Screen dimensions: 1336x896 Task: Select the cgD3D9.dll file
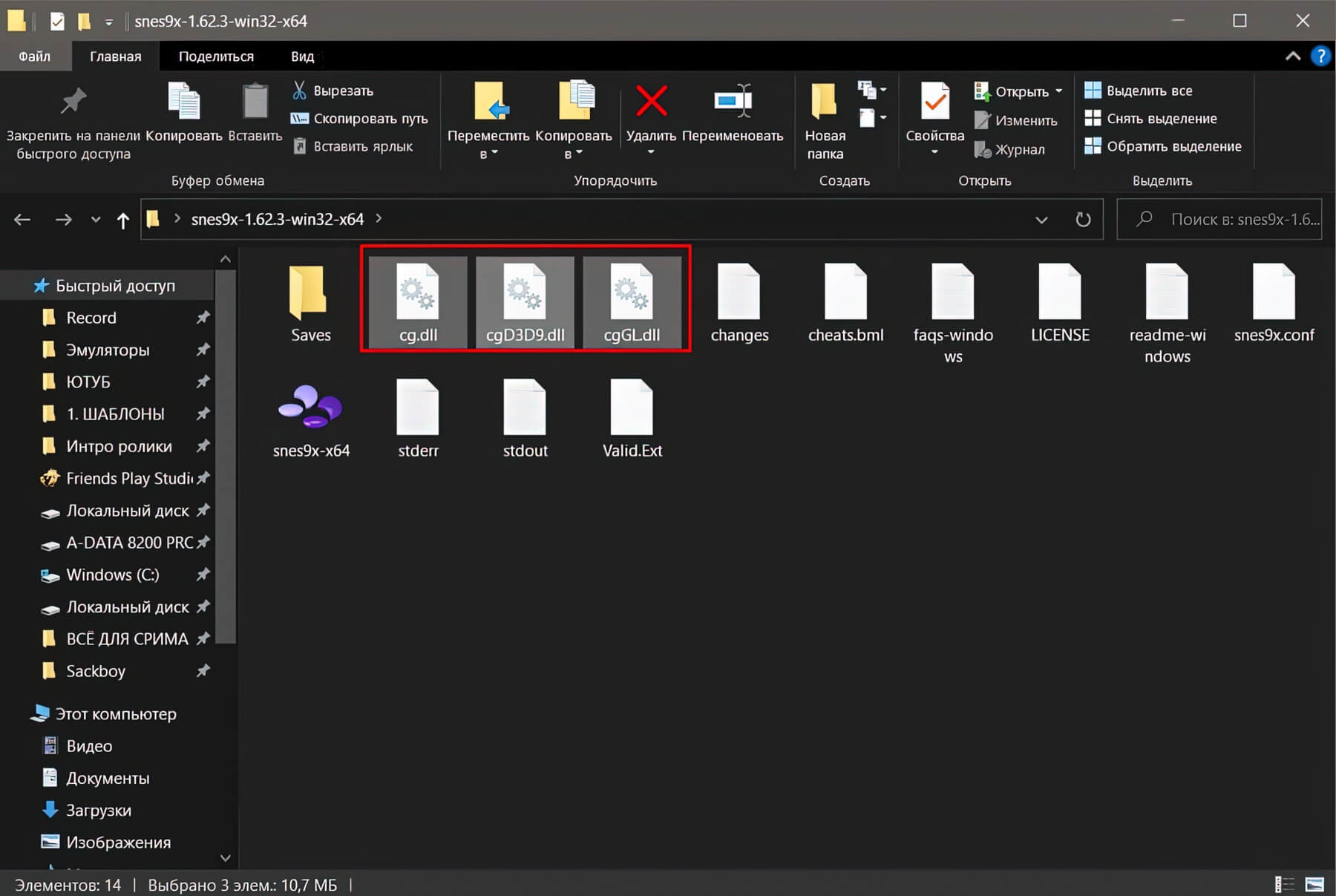coord(525,304)
